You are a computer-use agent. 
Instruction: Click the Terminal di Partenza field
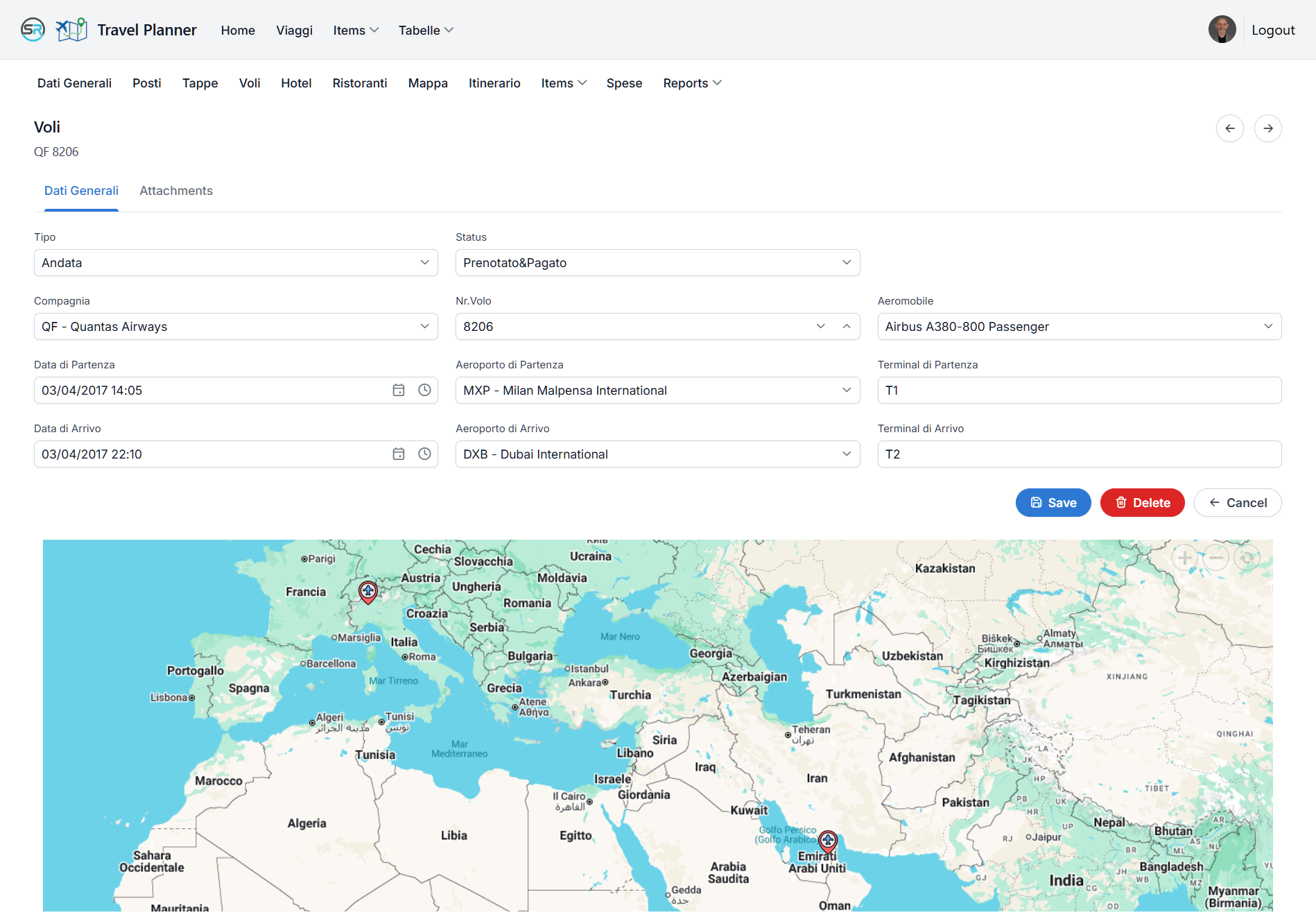click(1079, 391)
